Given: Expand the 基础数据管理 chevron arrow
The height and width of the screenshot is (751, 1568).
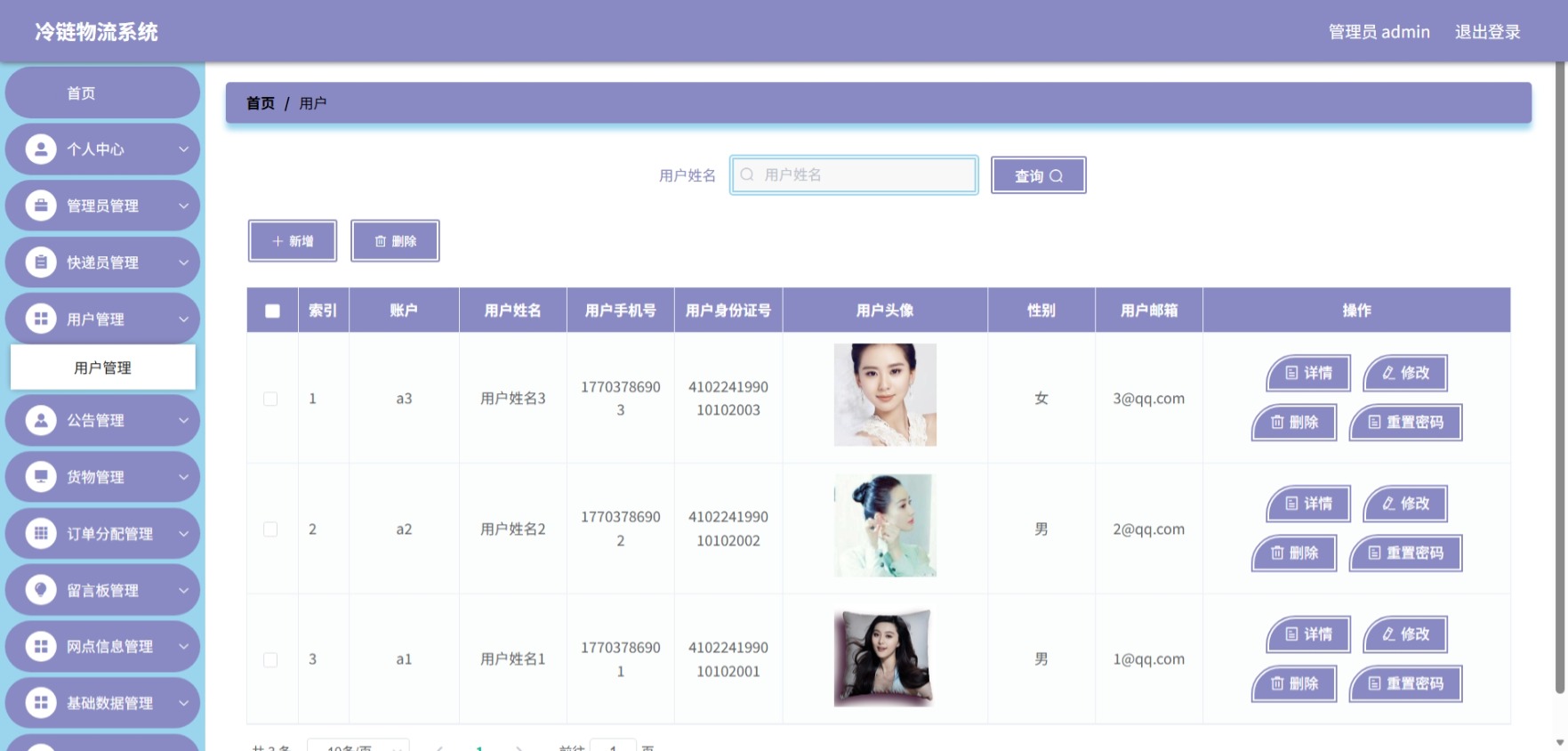Looking at the screenshot, I should pyautogui.click(x=183, y=703).
